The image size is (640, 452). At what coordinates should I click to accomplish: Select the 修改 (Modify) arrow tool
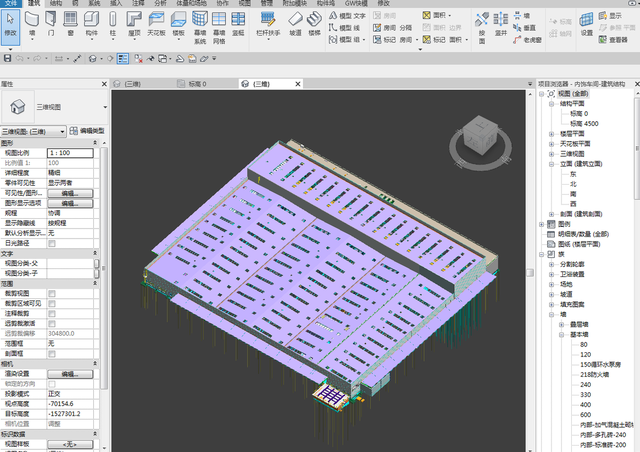point(10,27)
